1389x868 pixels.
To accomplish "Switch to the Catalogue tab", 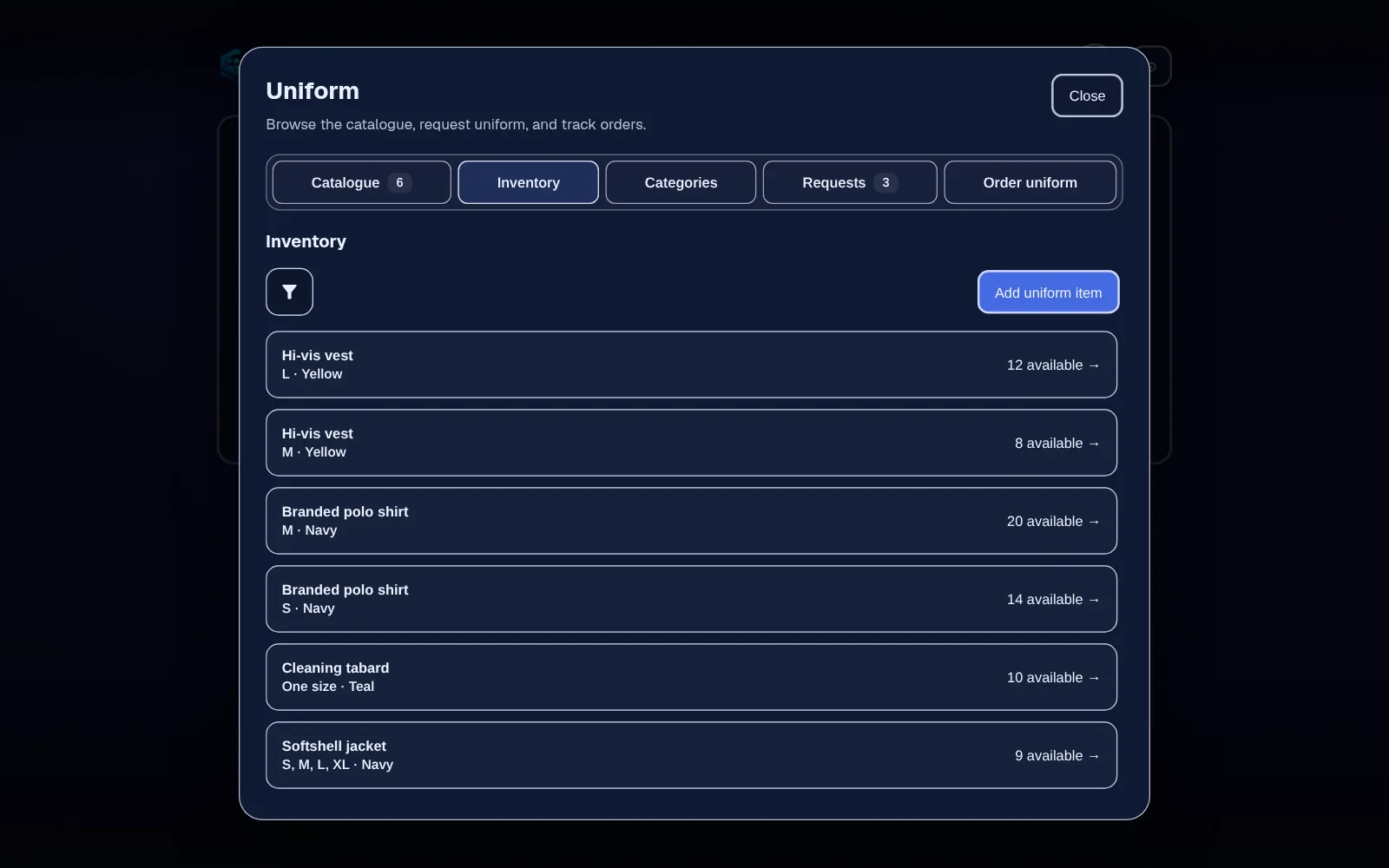I will 361,182.
